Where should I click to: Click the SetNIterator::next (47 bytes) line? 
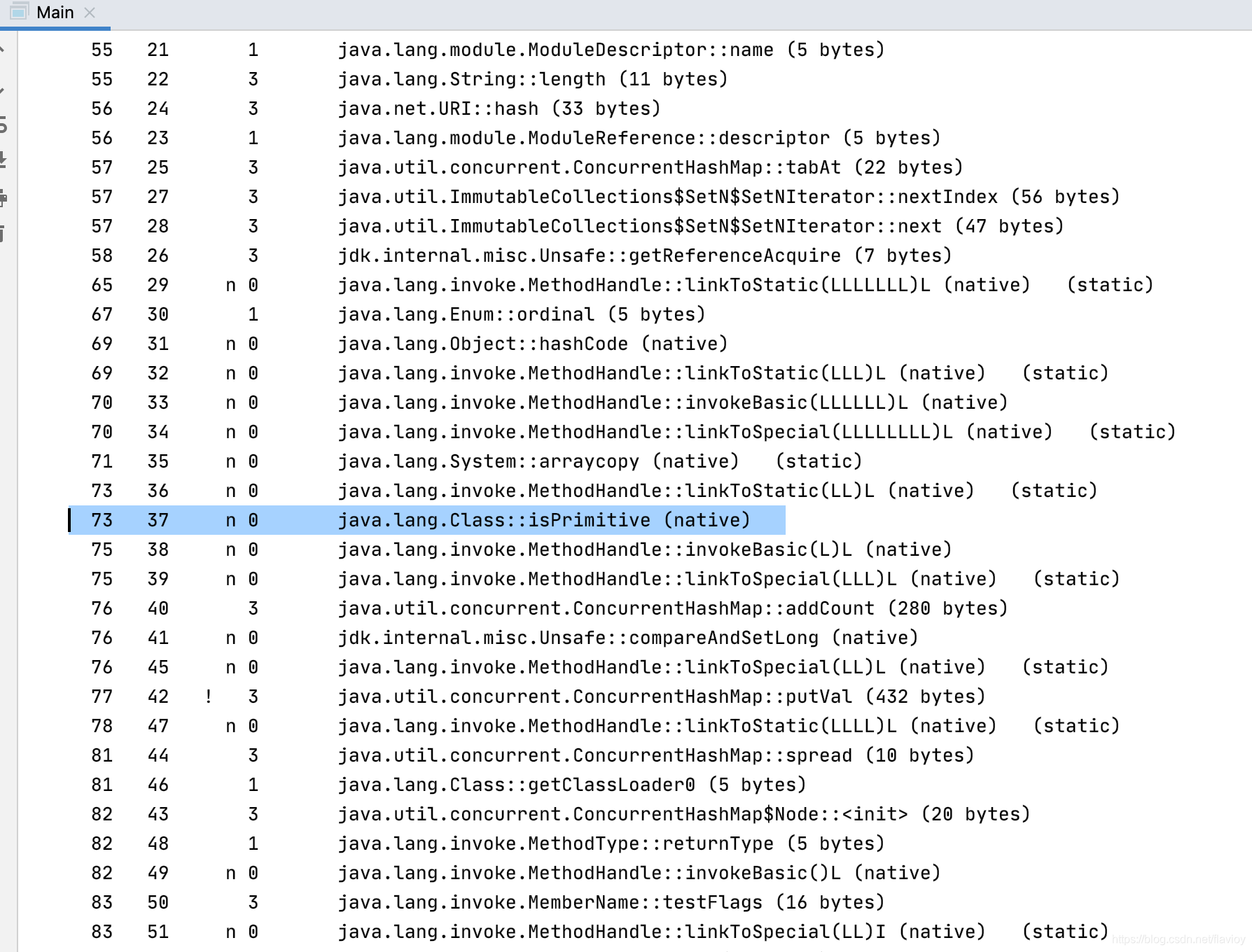point(701,226)
